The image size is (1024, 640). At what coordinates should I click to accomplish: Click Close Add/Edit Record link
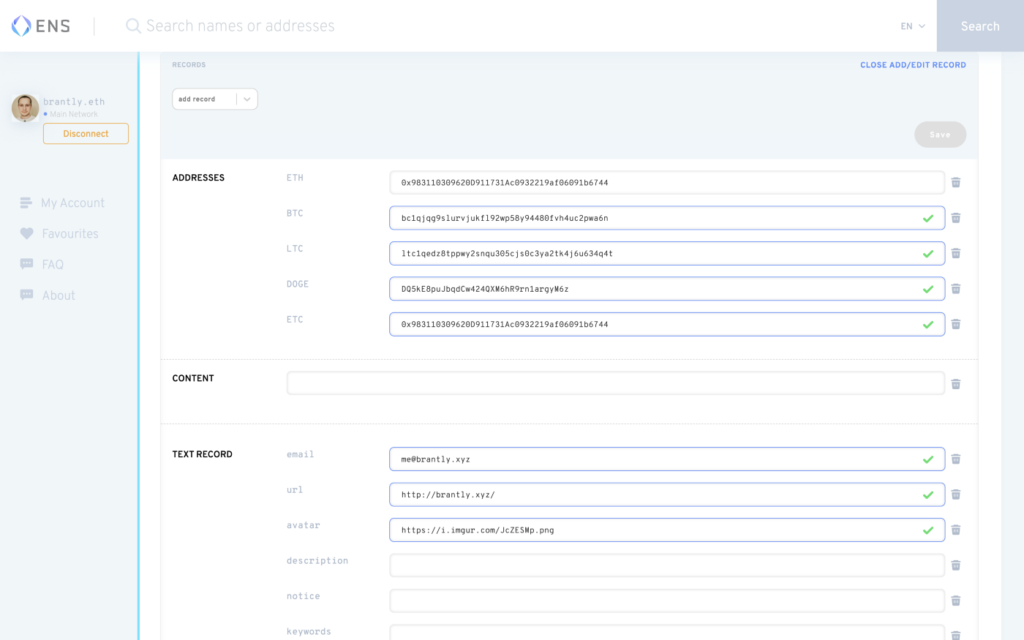coord(912,65)
